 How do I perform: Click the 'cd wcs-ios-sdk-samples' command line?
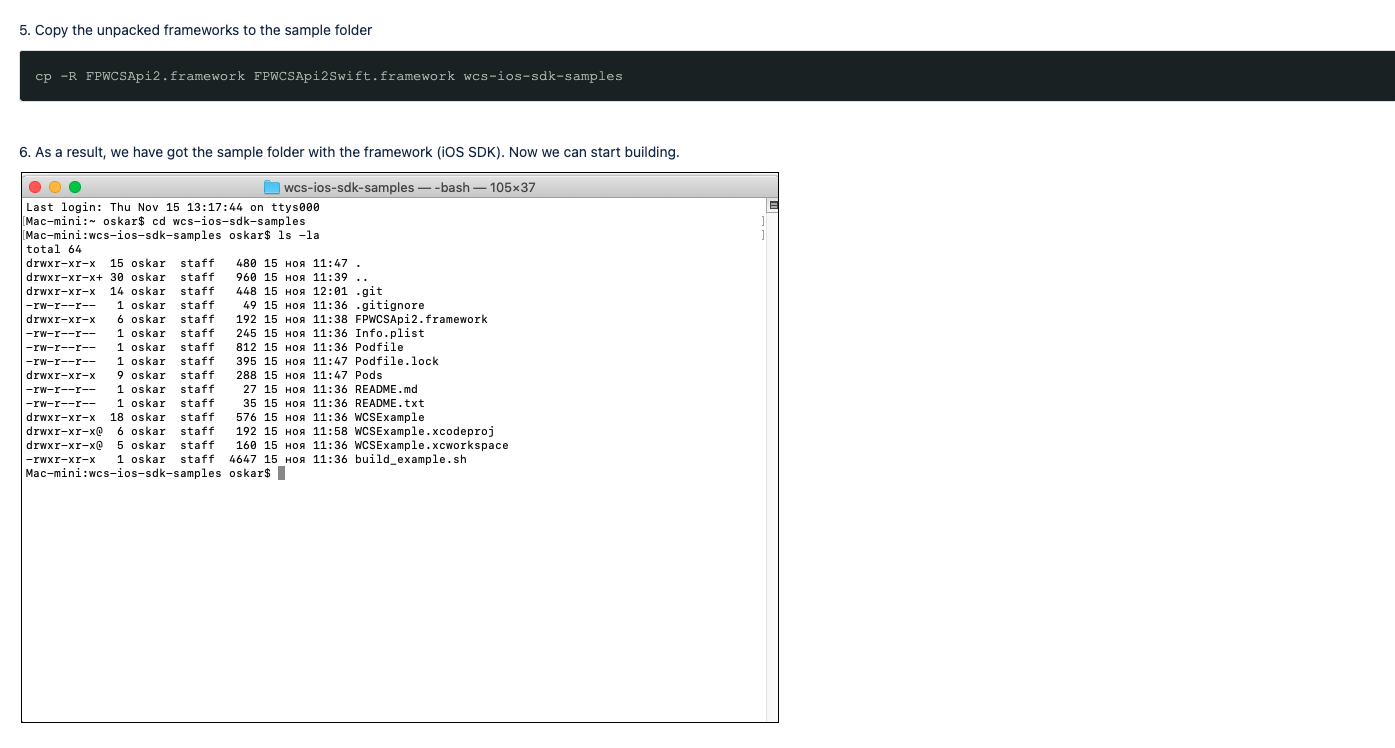pos(166,221)
